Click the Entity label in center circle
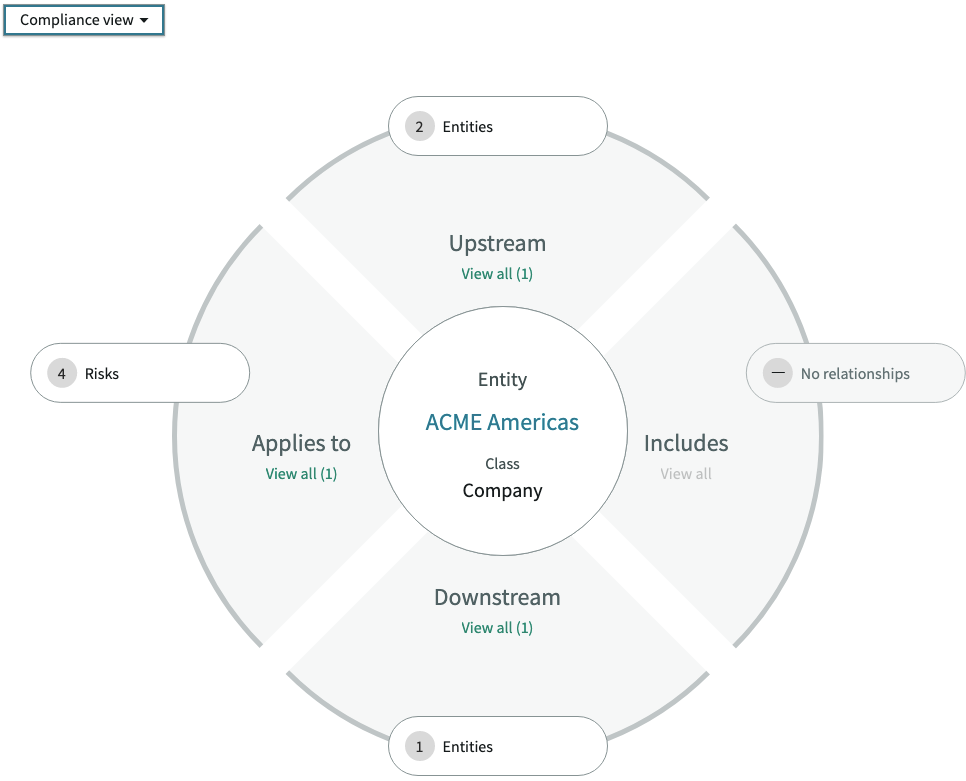The image size is (966, 781). click(x=502, y=379)
